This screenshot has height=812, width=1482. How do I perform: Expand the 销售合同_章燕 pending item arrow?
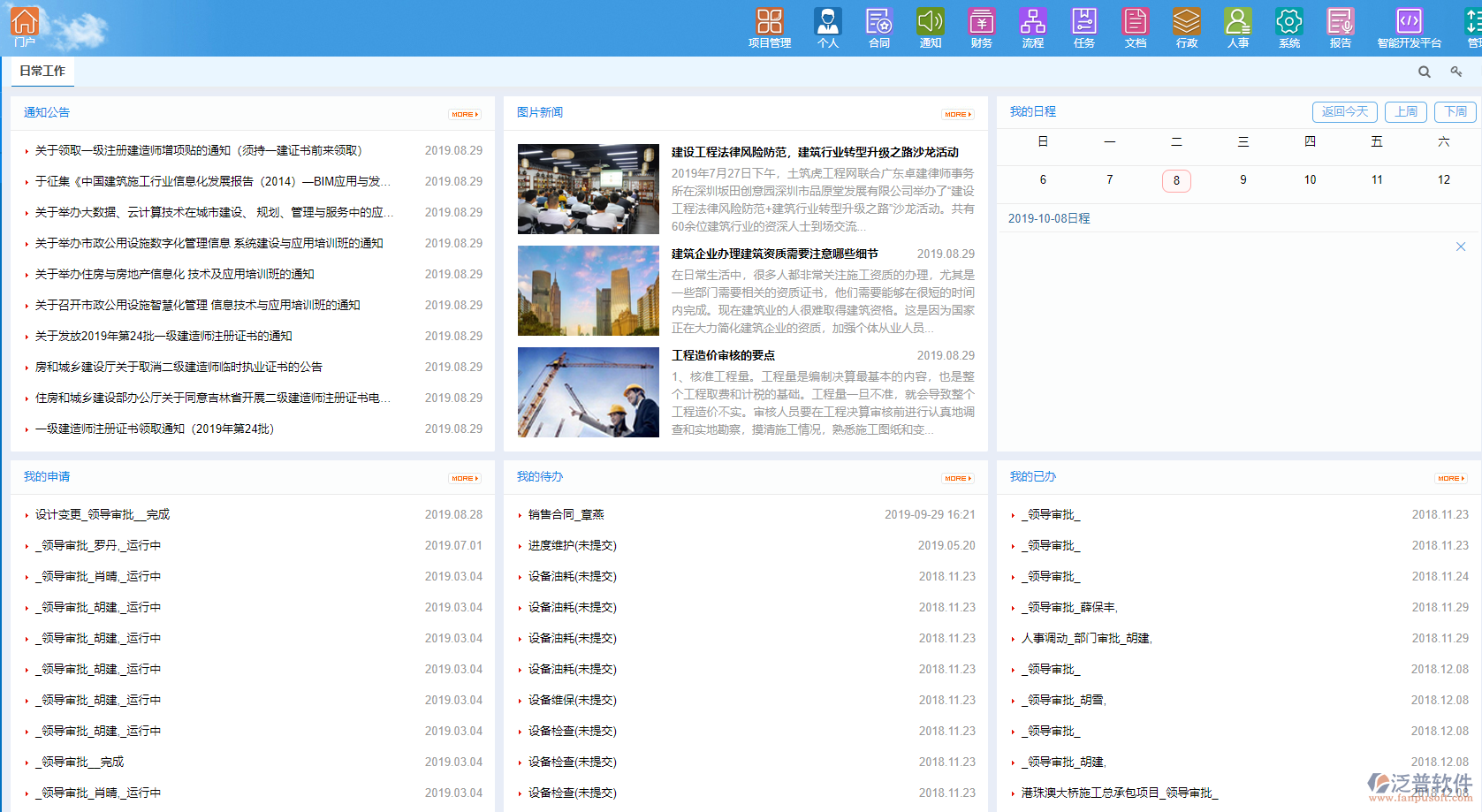pyautogui.click(x=519, y=514)
